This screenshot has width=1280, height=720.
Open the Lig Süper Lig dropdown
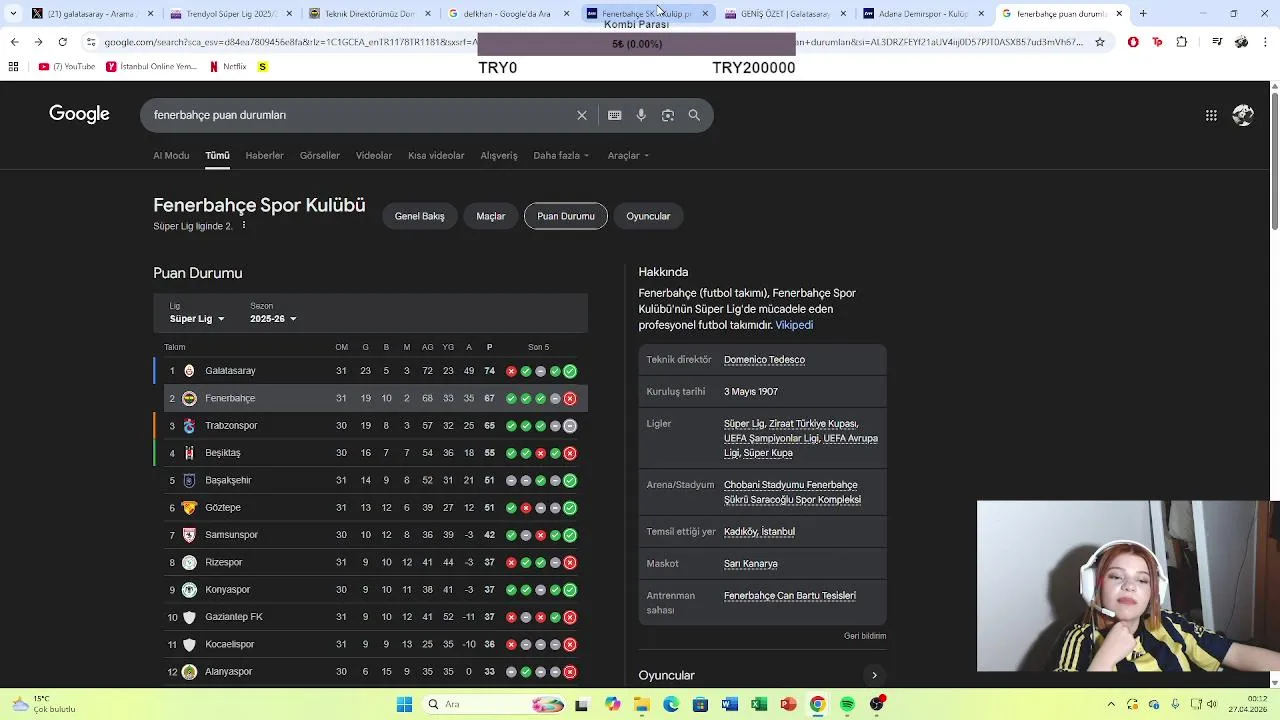197,319
